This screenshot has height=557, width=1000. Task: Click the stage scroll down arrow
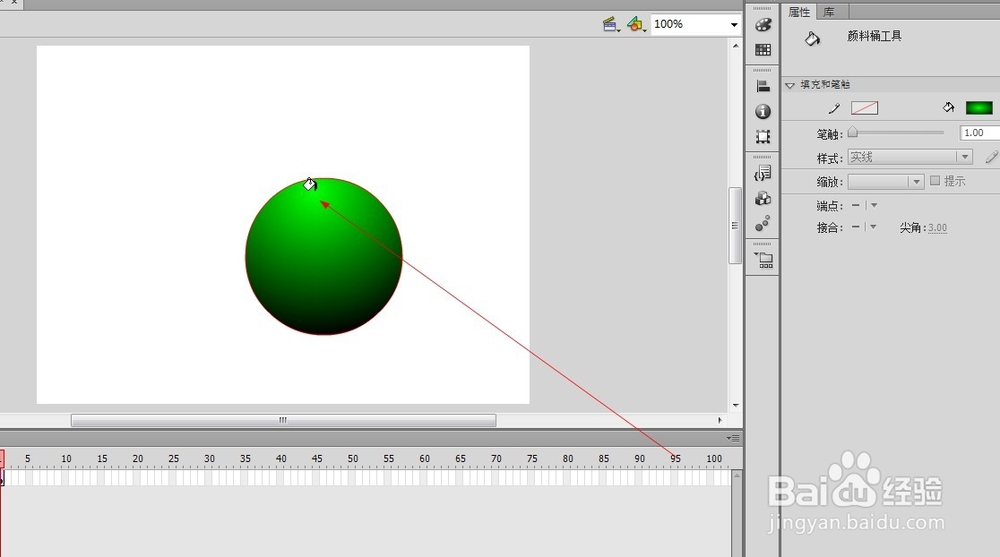point(735,405)
